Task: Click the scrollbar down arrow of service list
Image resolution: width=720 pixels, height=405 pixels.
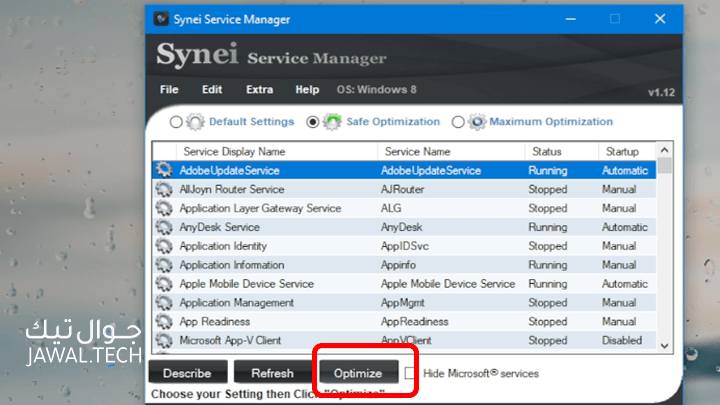Action: [664, 346]
